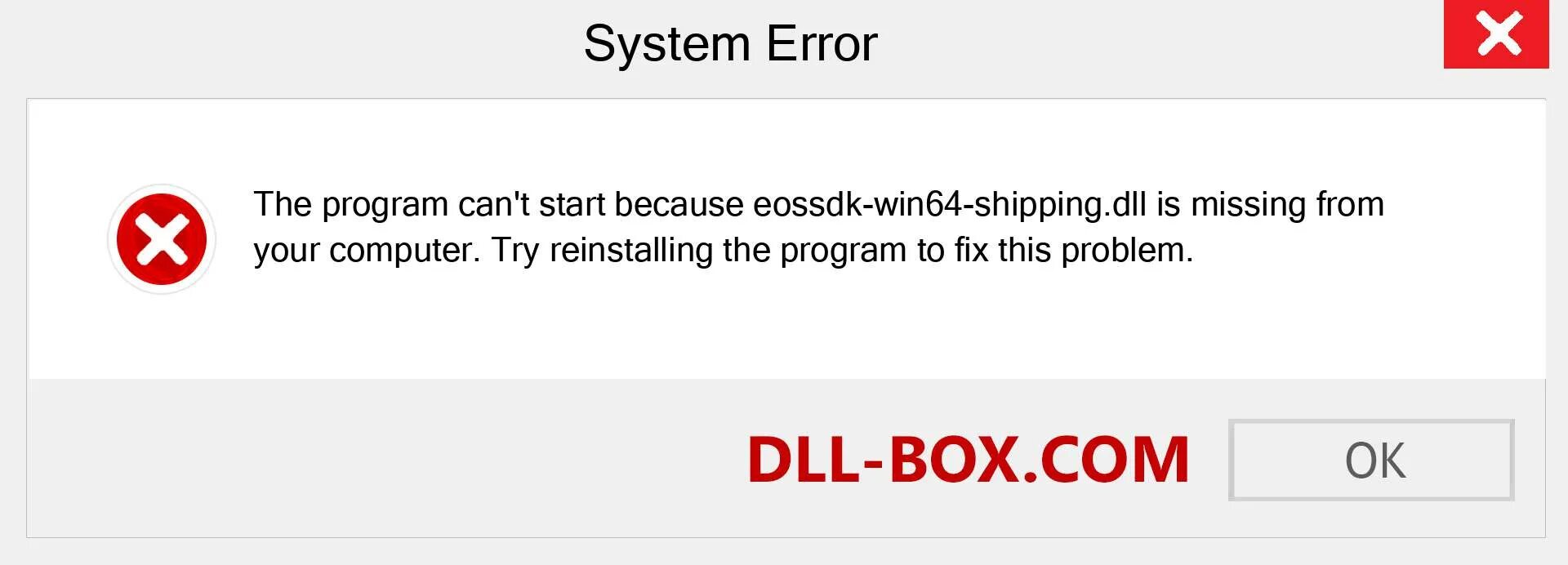Viewport: 1568px width, 565px height.
Task: Click the word "System" in the title
Action: tap(667, 45)
